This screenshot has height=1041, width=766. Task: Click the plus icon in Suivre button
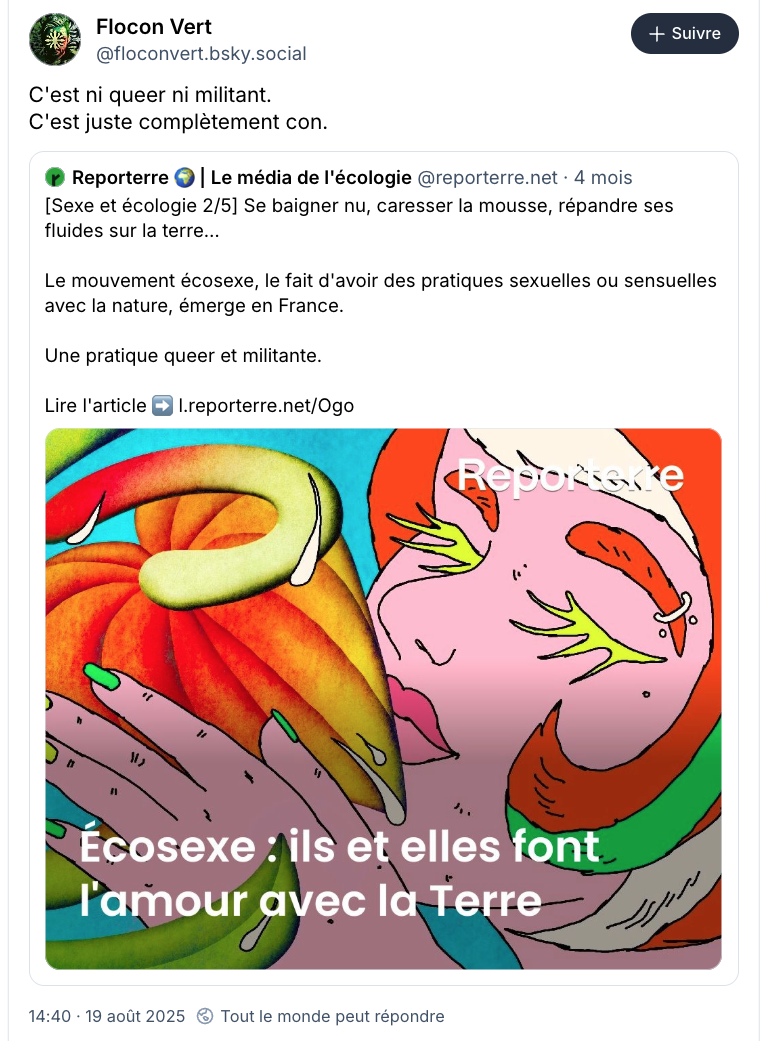tap(656, 34)
